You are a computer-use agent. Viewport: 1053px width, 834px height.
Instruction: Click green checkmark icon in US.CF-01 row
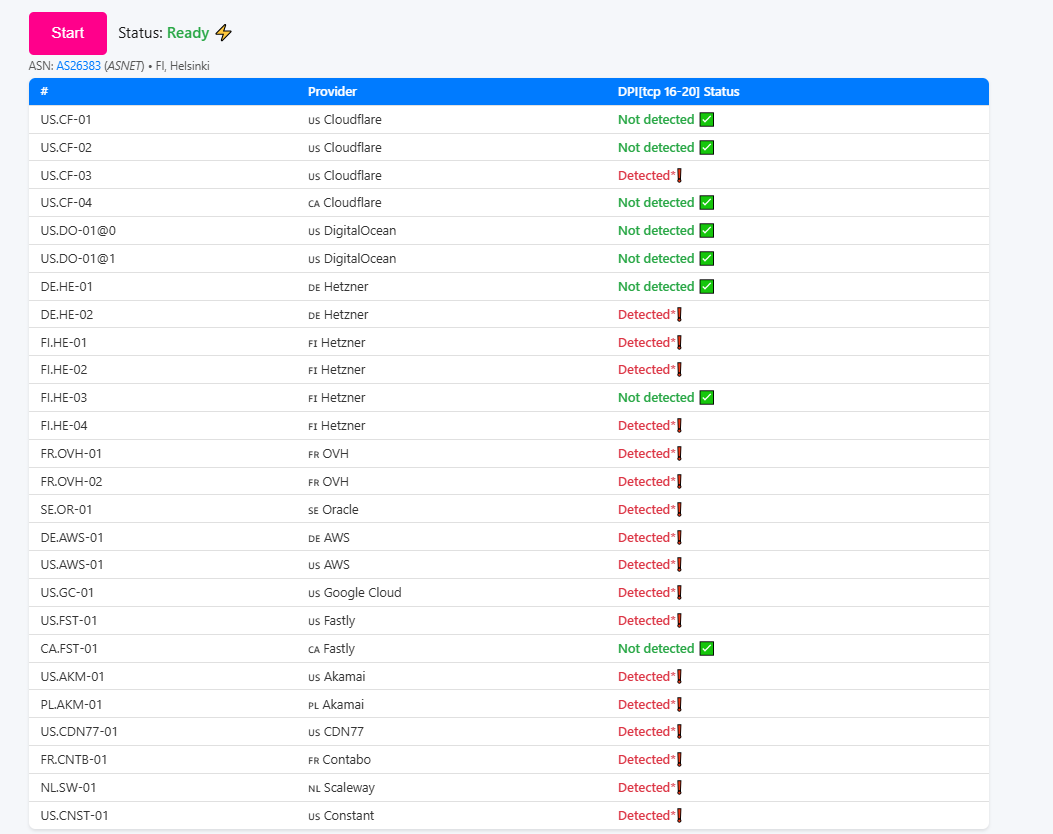[706, 120]
